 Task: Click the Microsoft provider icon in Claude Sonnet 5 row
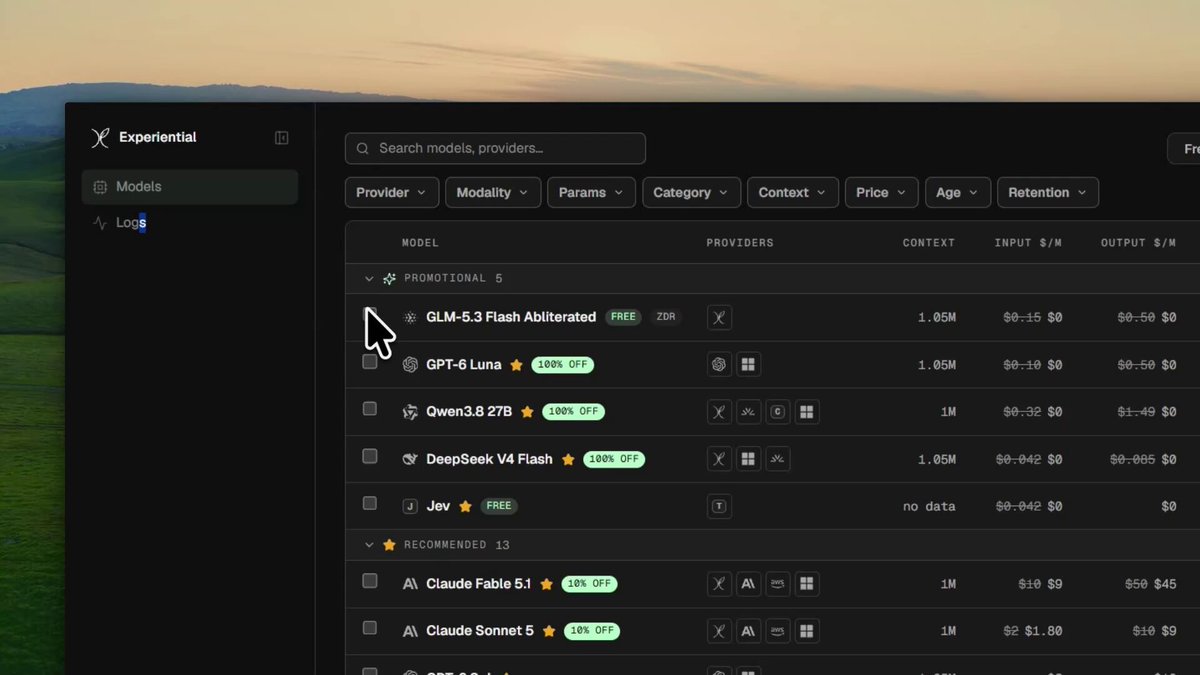click(x=807, y=631)
